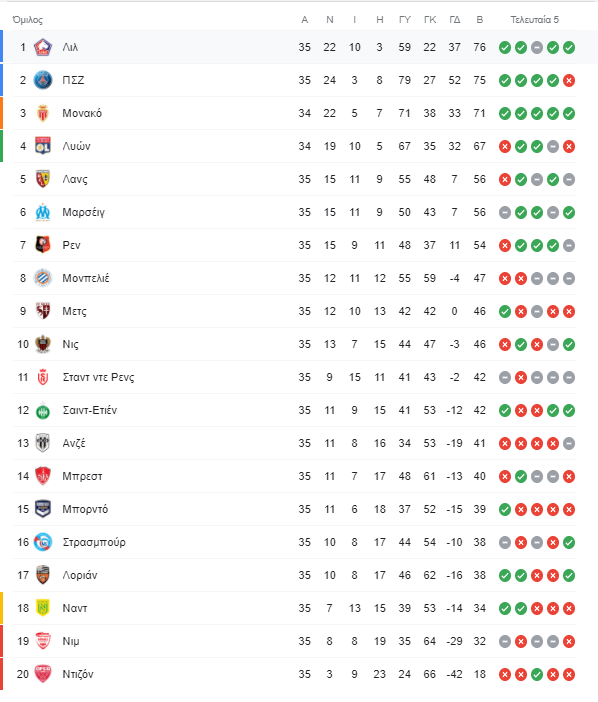The image size is (598, 702).
Task: Click the Monaco club crest icon
Action: pyautogui.click(x=43, y=113)
